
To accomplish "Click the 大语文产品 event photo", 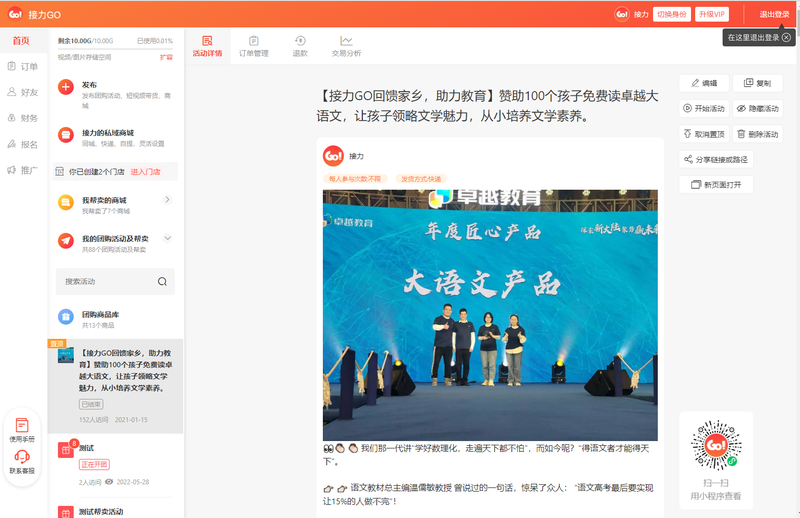I will (490, 315).
